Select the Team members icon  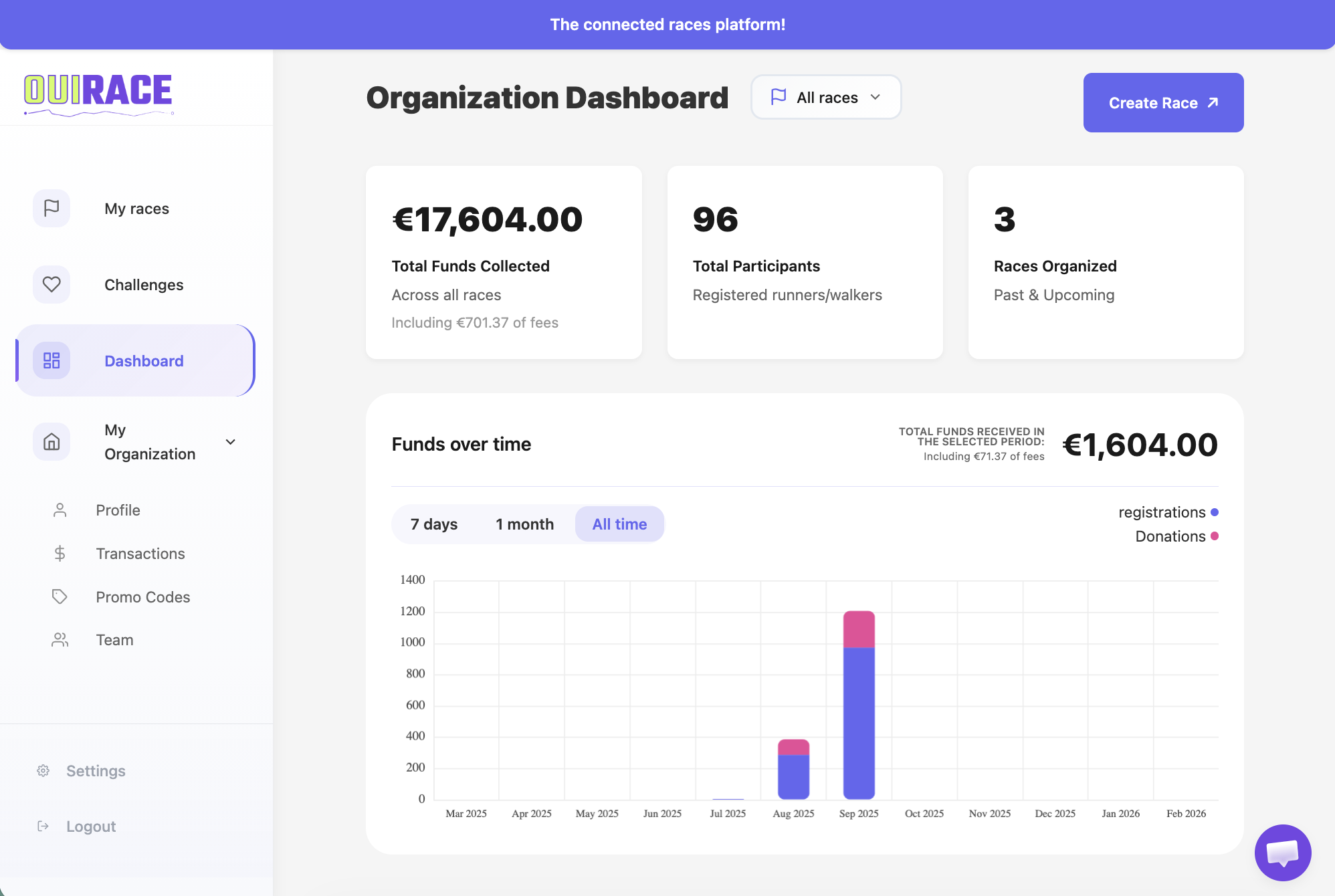click(60, 639)
